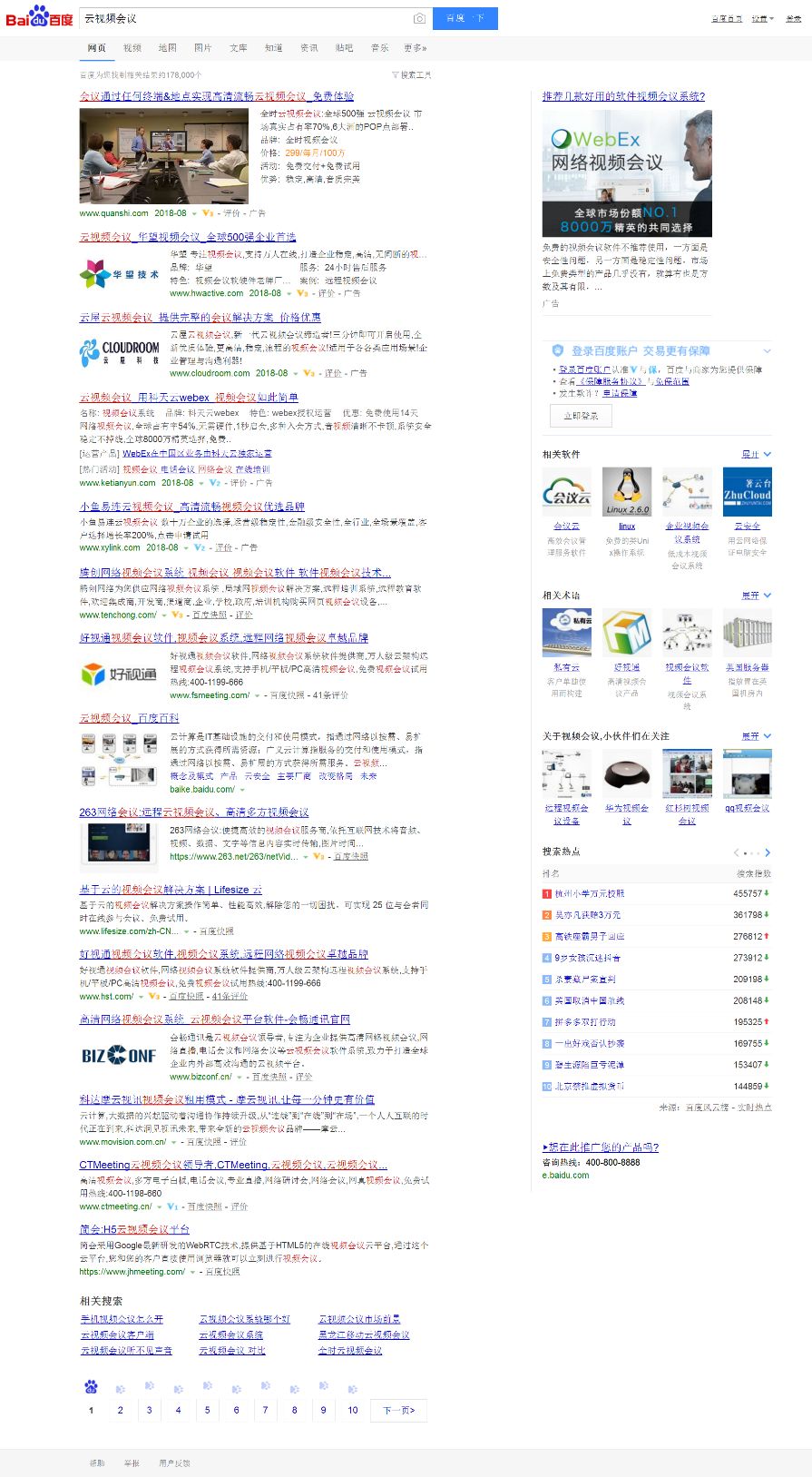The image size is (812, 1477).
Task: Click the 企业视频会议系统 network diagram icon
Action: [x=687, y=492]
